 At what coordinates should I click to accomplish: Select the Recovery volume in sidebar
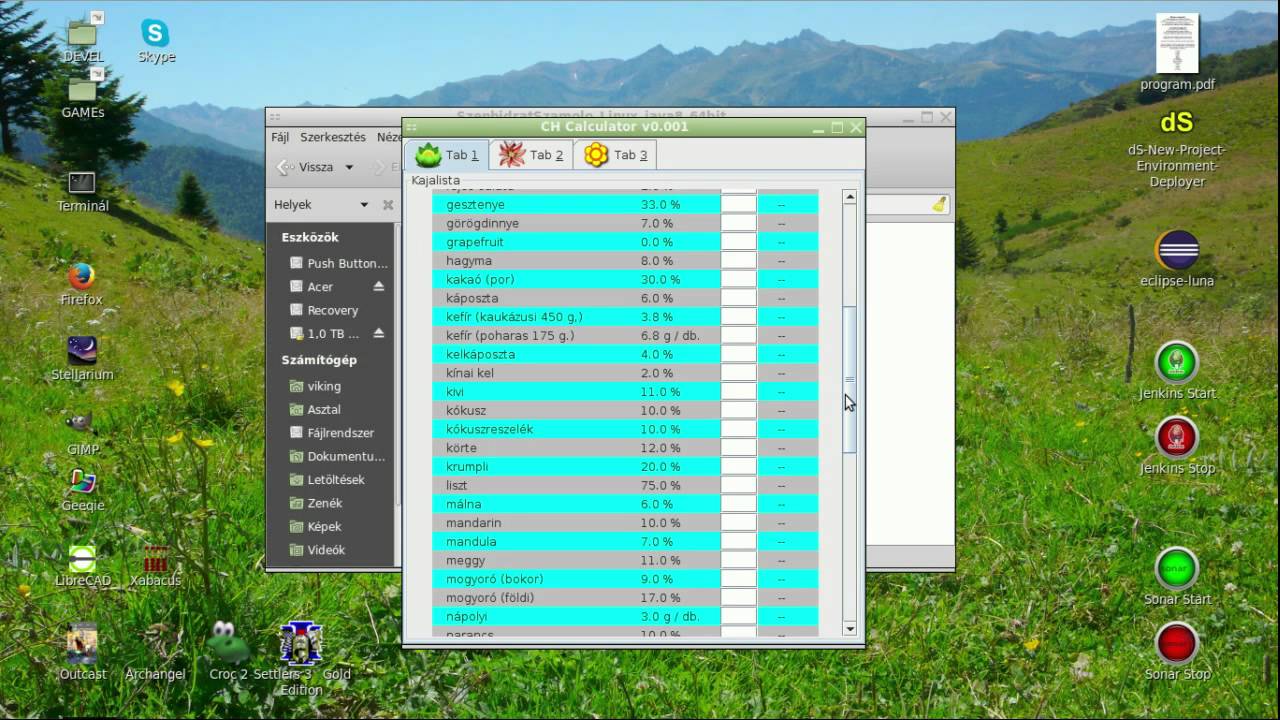(x=324, y=310)
